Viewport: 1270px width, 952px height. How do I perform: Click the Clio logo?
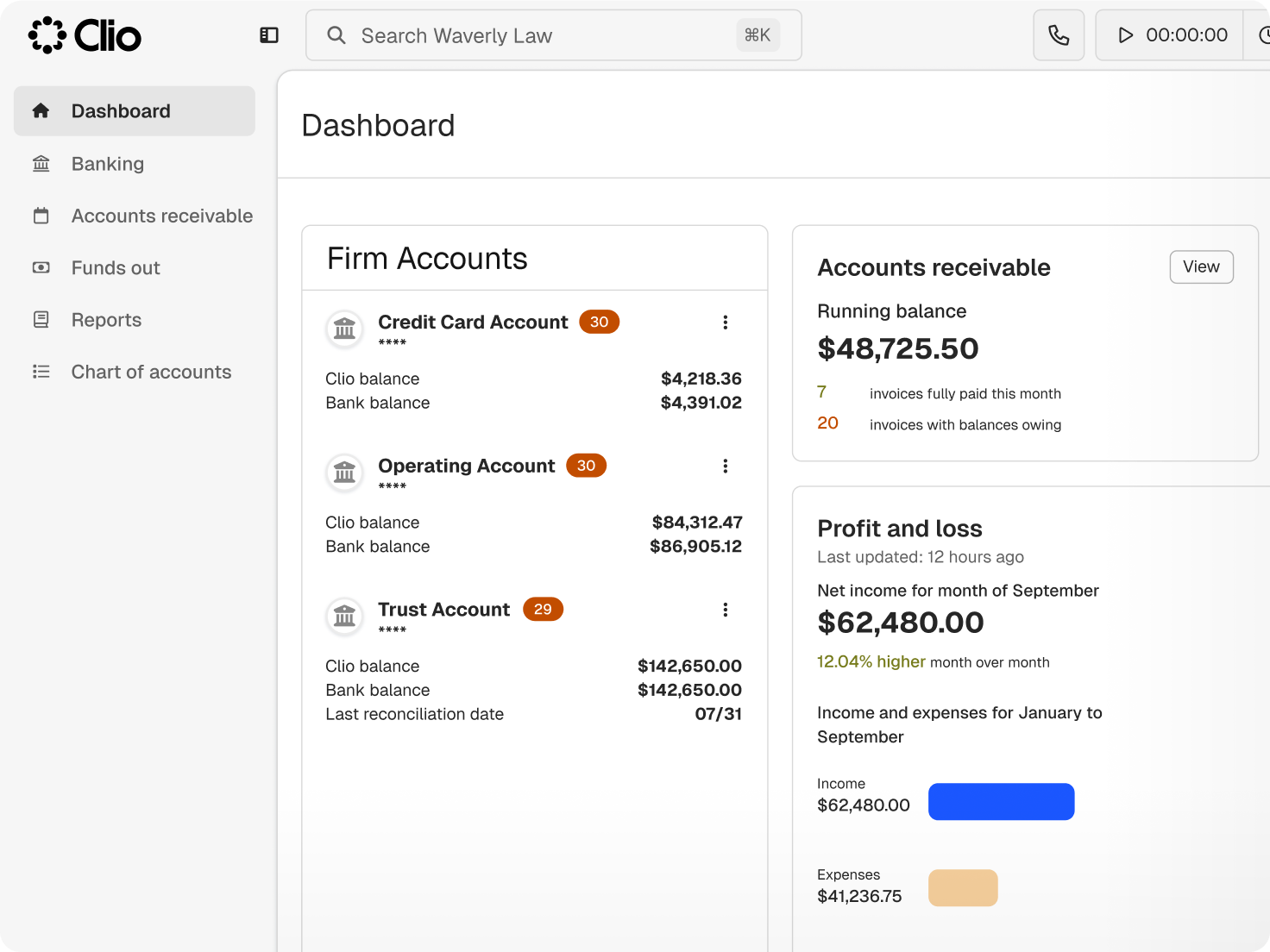coord(85,35)
